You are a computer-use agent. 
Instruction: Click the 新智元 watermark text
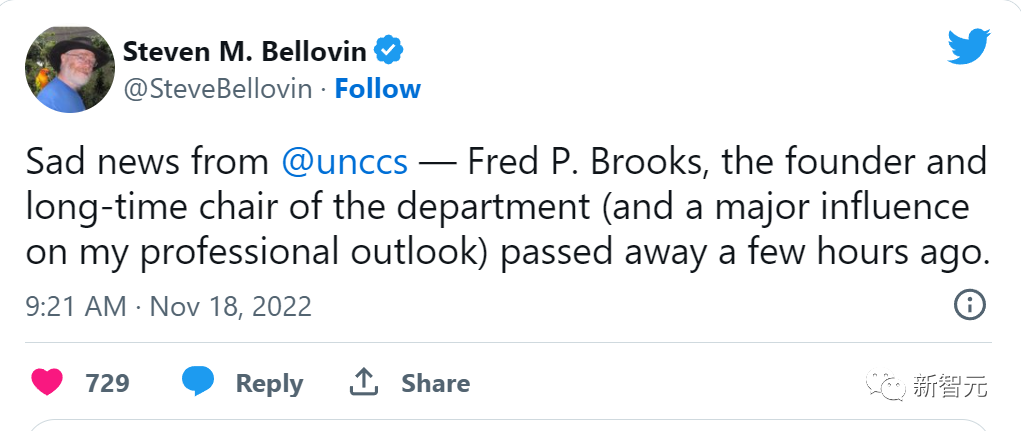pyautogui.click(x=949, y=386)
